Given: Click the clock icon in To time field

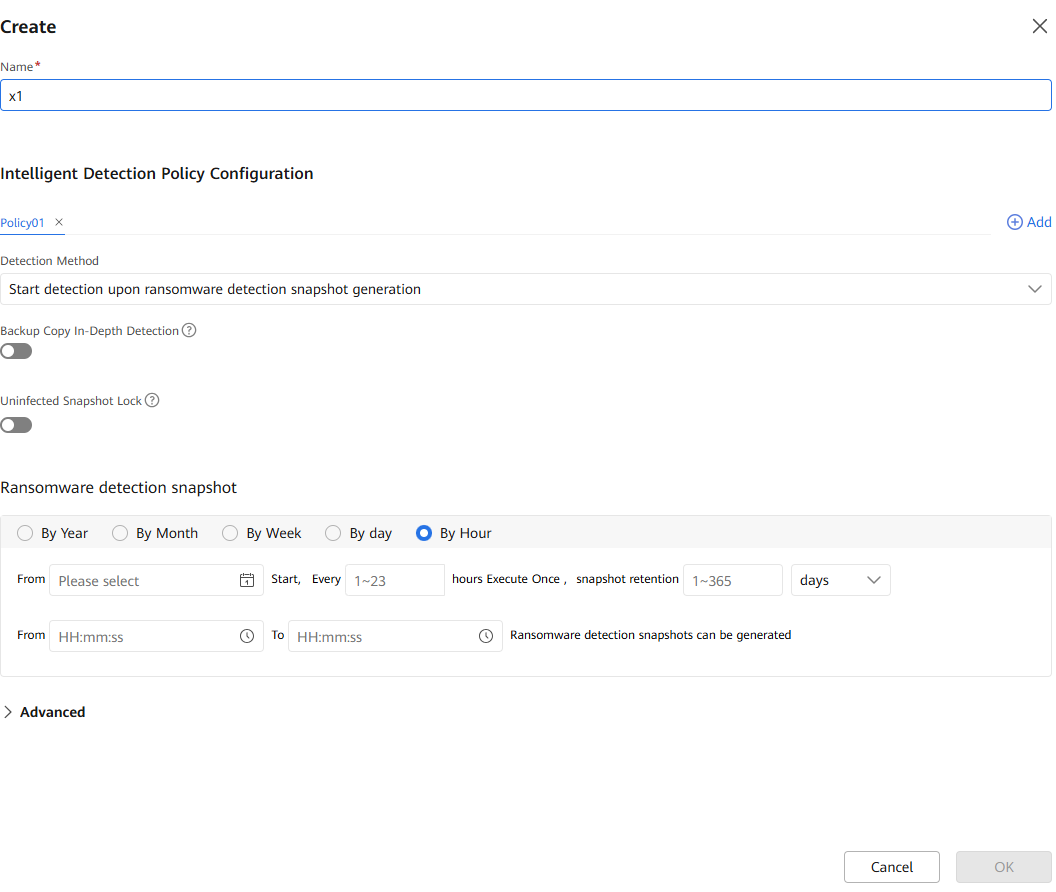Looking at the screenshot, I should click(486, 636).
